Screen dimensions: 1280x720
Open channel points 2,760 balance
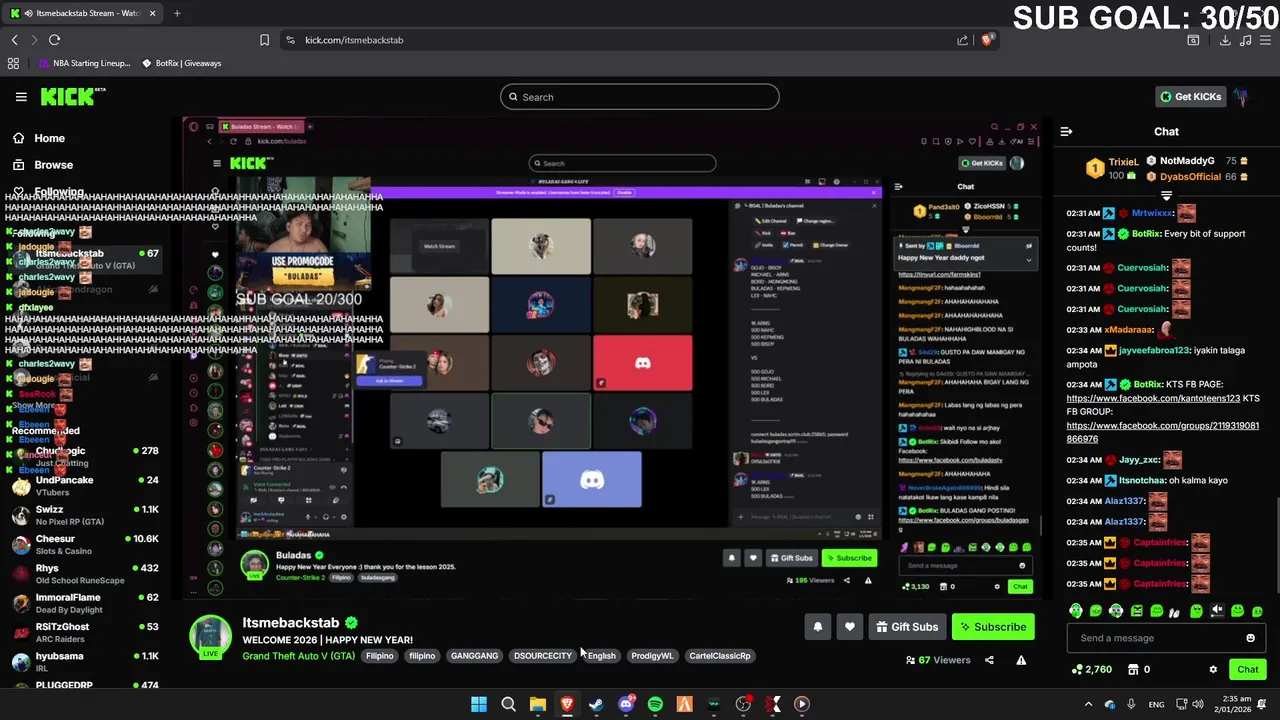point(1091,670)
